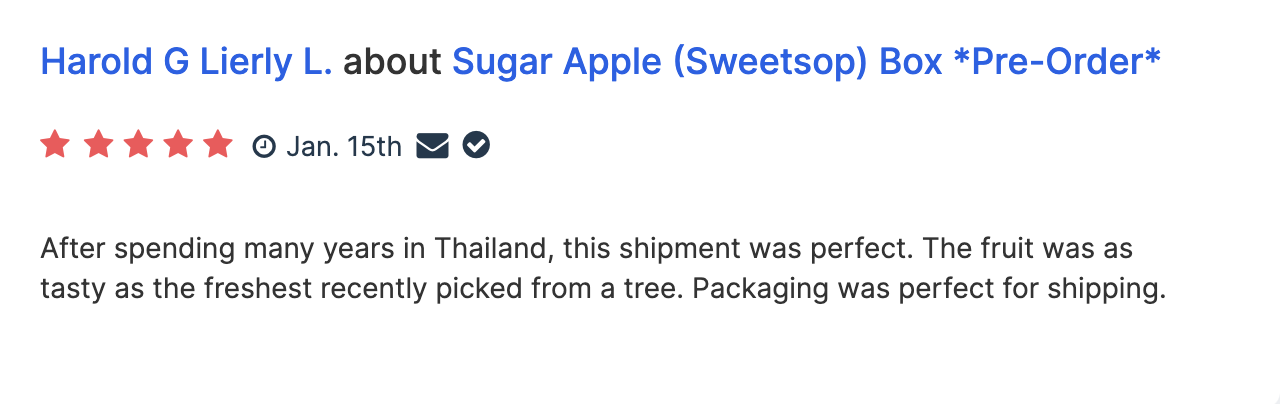The height and width of the screenshot is (404, 1280).
Task: Click the fifth and last rating star
Action: [x=217, y=146]
